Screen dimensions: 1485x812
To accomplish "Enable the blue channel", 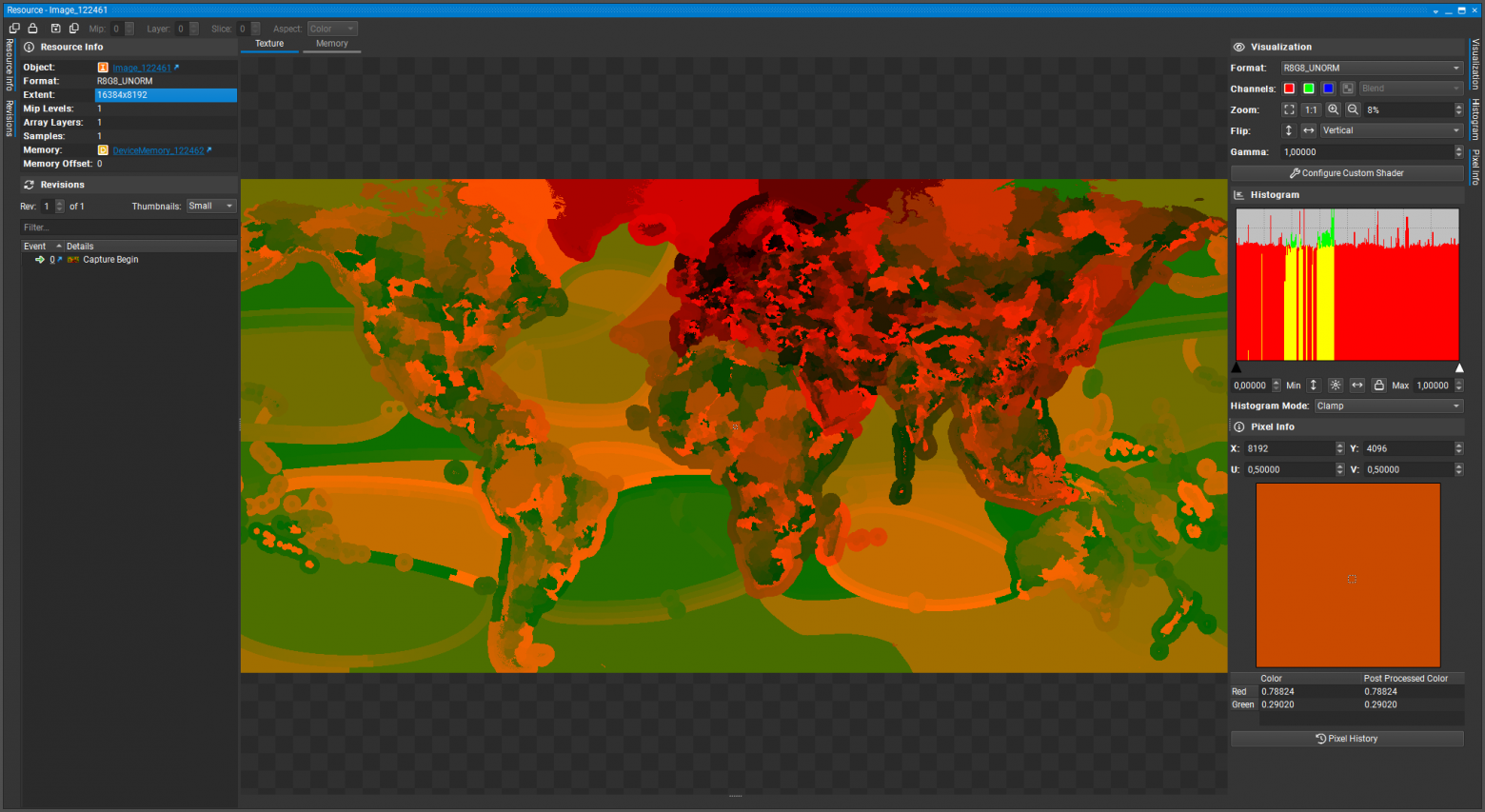I will [x=1327, y=88].
